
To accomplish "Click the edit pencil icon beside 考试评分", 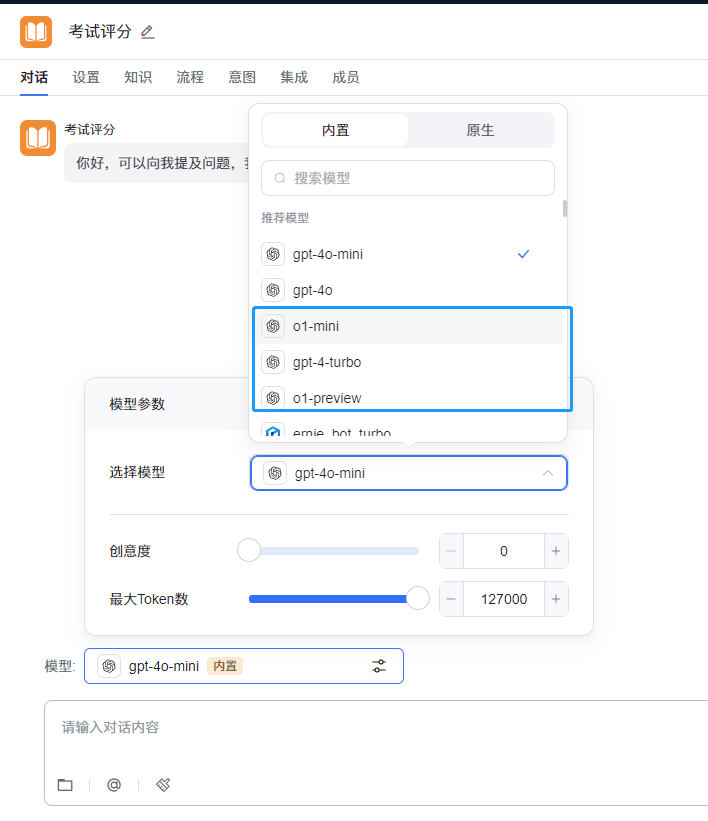I will point(148,32).
